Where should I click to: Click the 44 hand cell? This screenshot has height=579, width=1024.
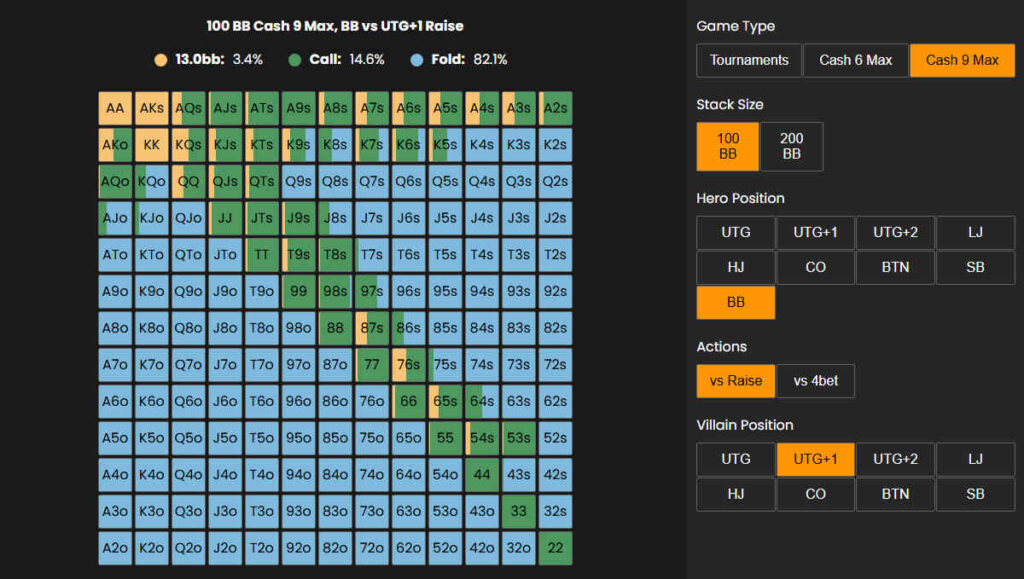tap(481, 474)
